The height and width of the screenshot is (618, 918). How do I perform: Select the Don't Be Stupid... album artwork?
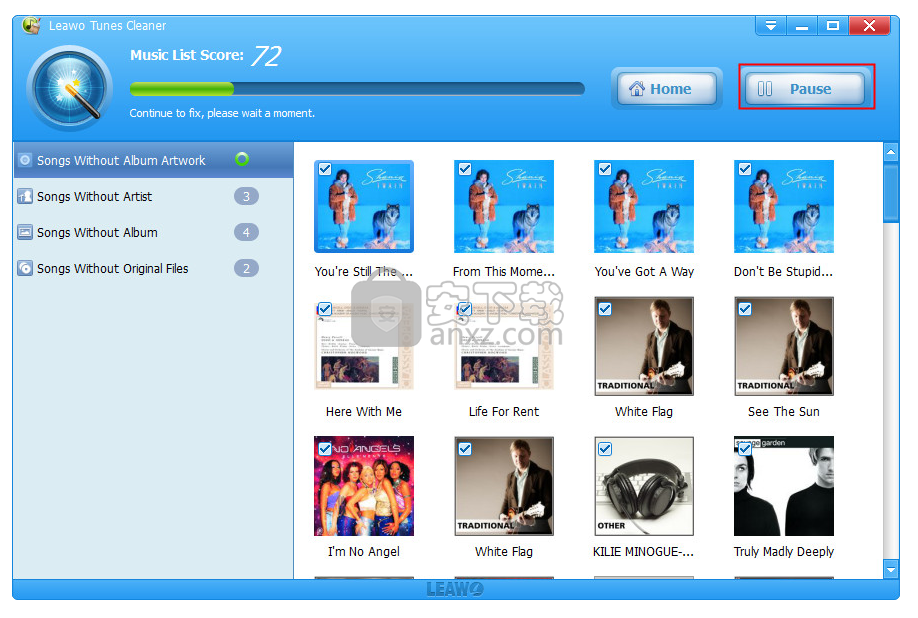pyautogui.click(x=783, y=207)
